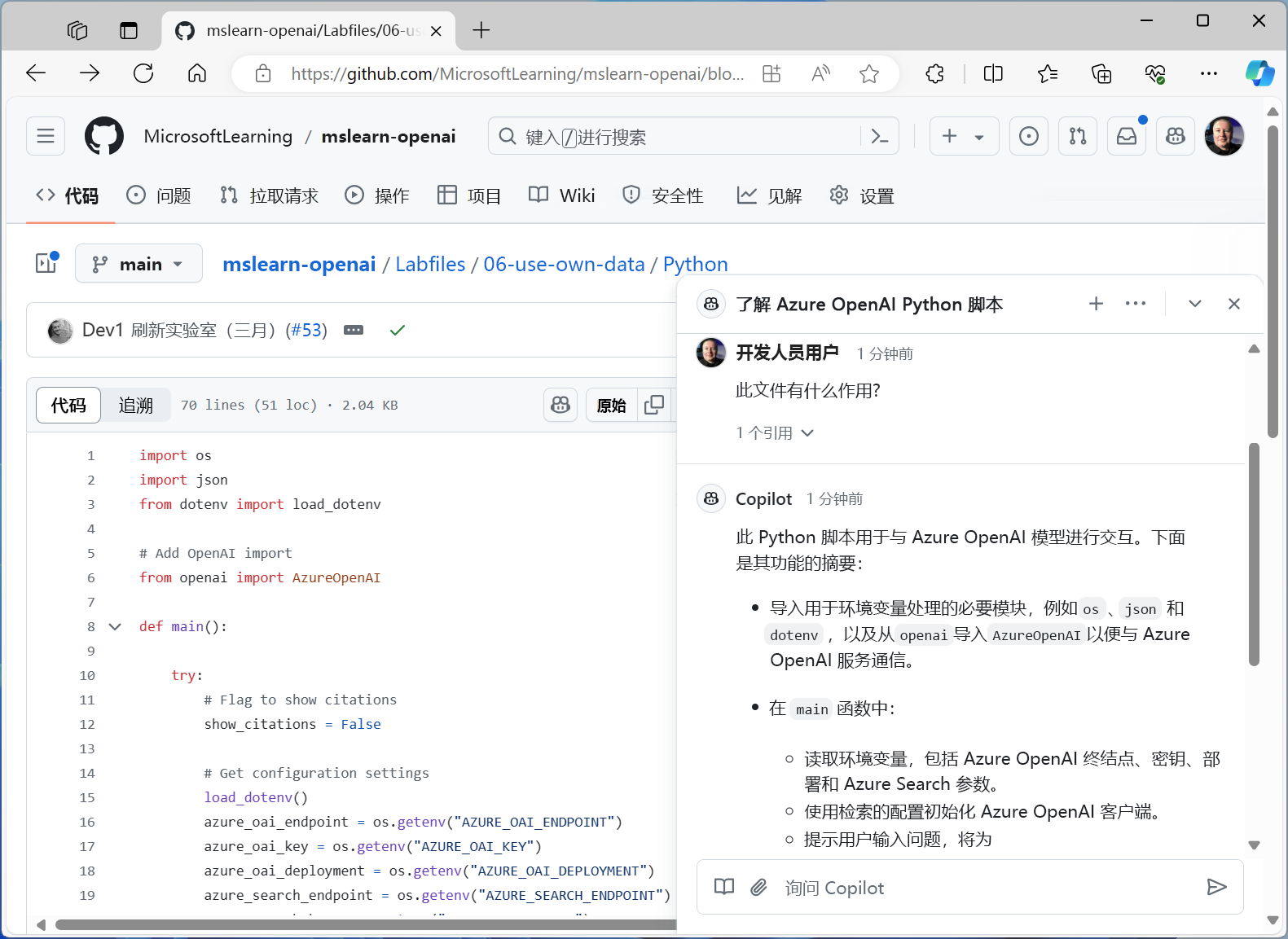Collapse def main code fold chevron
Viewport: 1288px width, 939px height.
(x=115, y=626)
